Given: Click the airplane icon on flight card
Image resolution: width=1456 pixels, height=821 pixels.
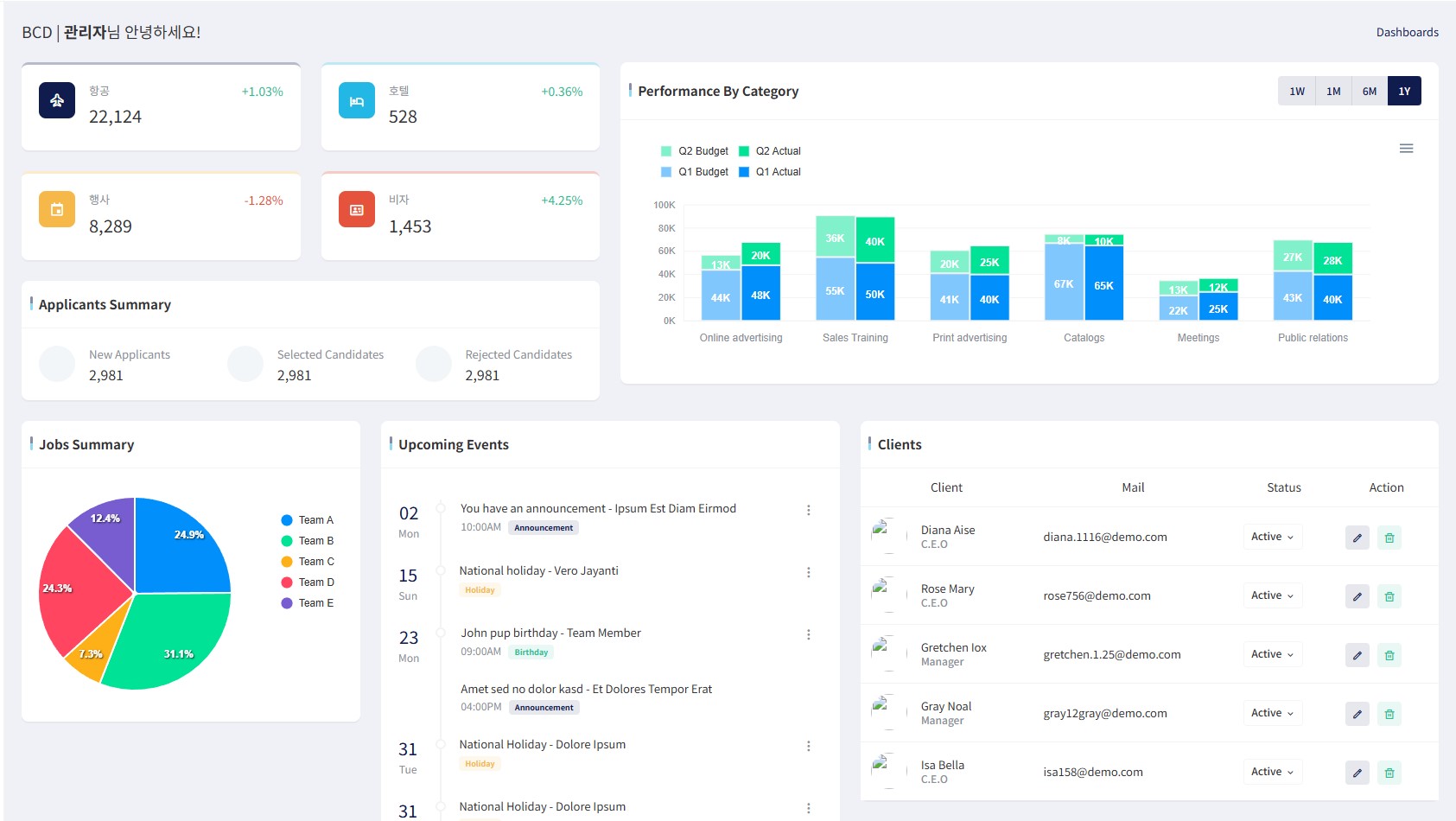Looking at the screenshot, I should 57,100.
